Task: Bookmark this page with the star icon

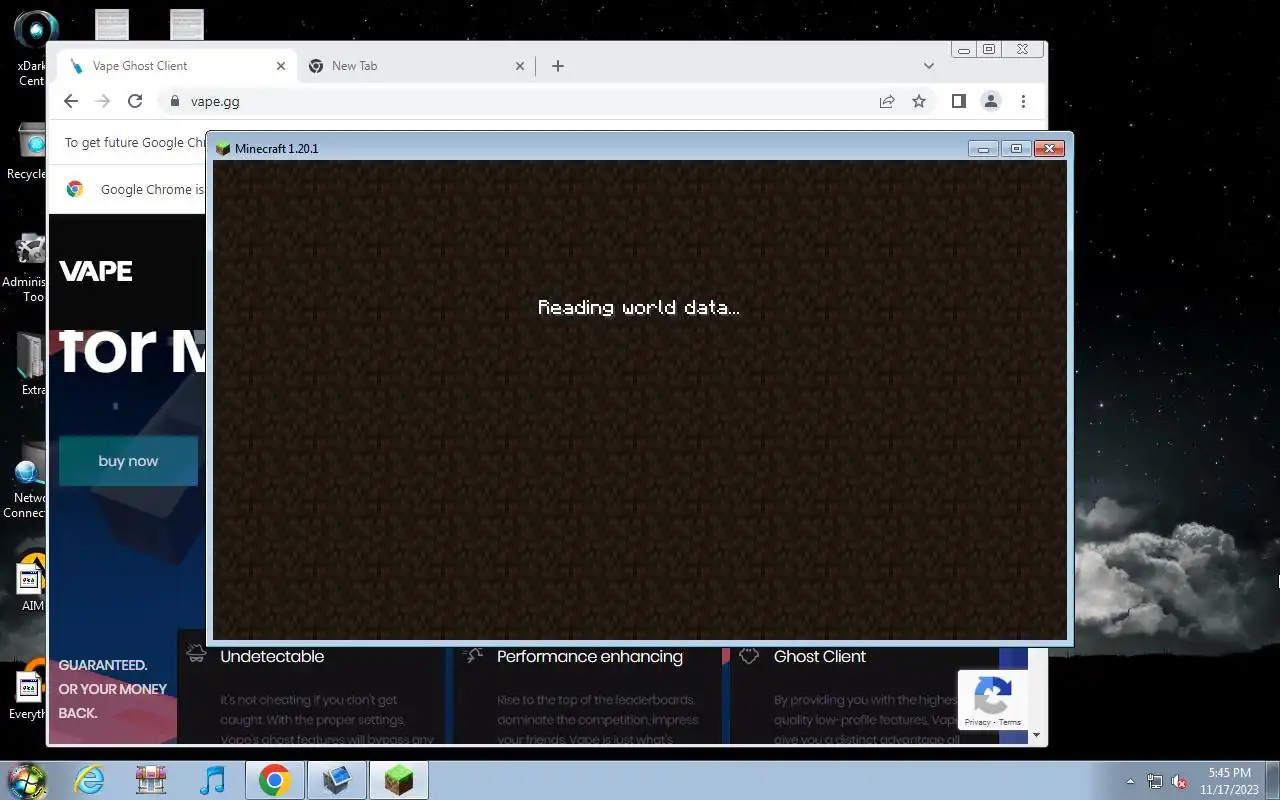Action: (919, 101)
